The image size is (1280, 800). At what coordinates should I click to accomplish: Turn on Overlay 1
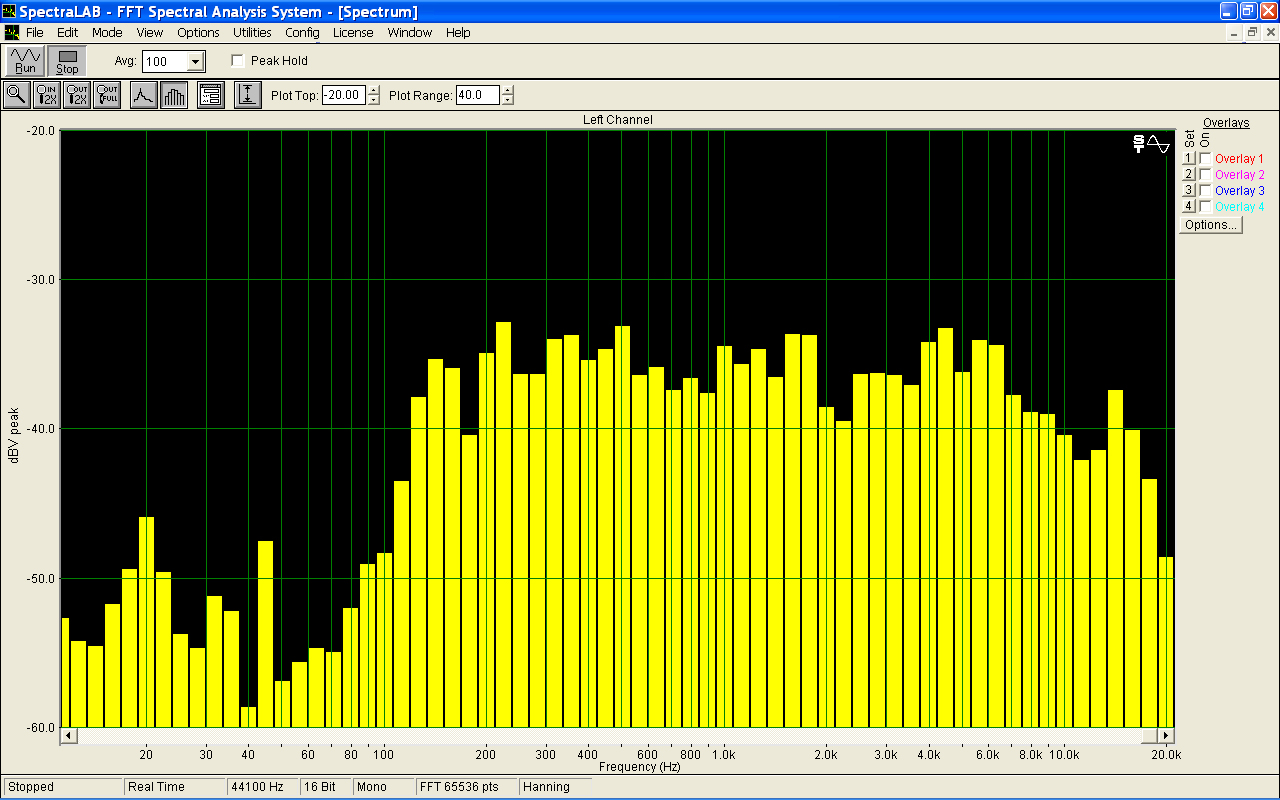click(1205, 159)
